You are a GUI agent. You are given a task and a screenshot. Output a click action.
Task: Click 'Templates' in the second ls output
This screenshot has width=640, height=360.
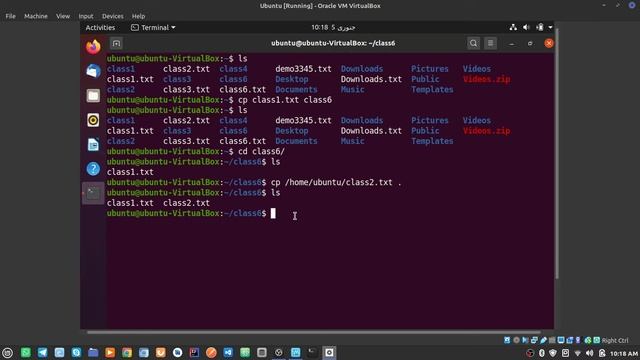[432, 141]
